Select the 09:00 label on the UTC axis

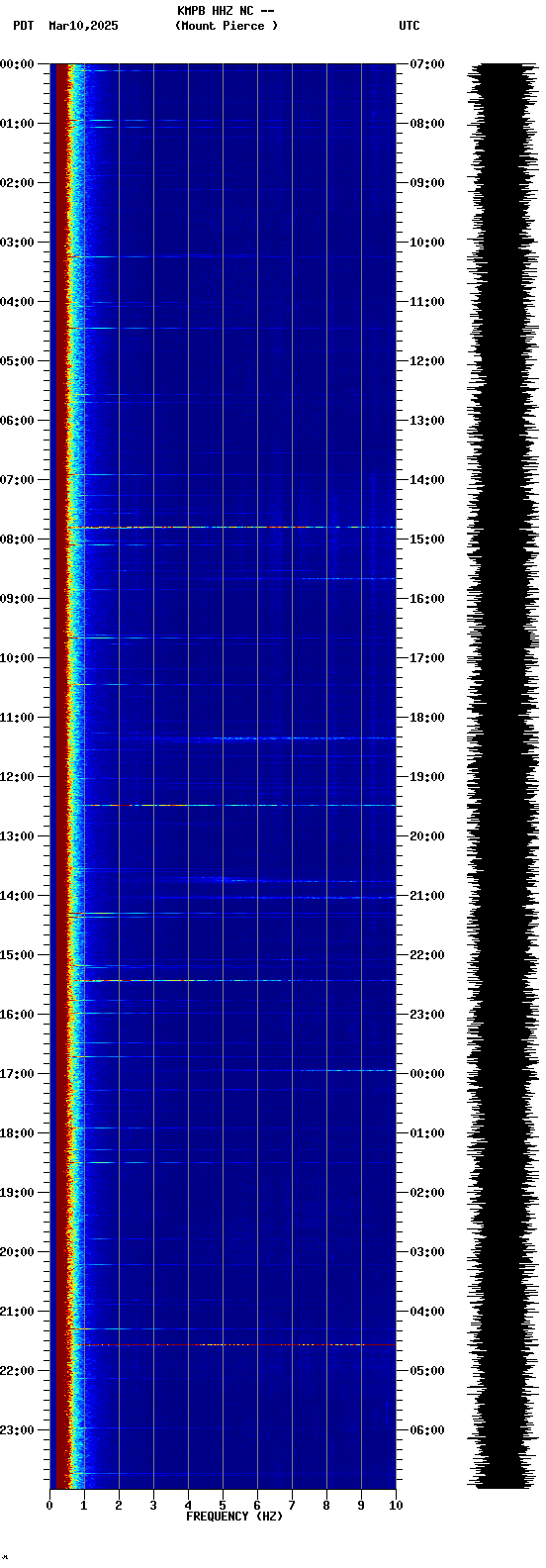point(427,183)
